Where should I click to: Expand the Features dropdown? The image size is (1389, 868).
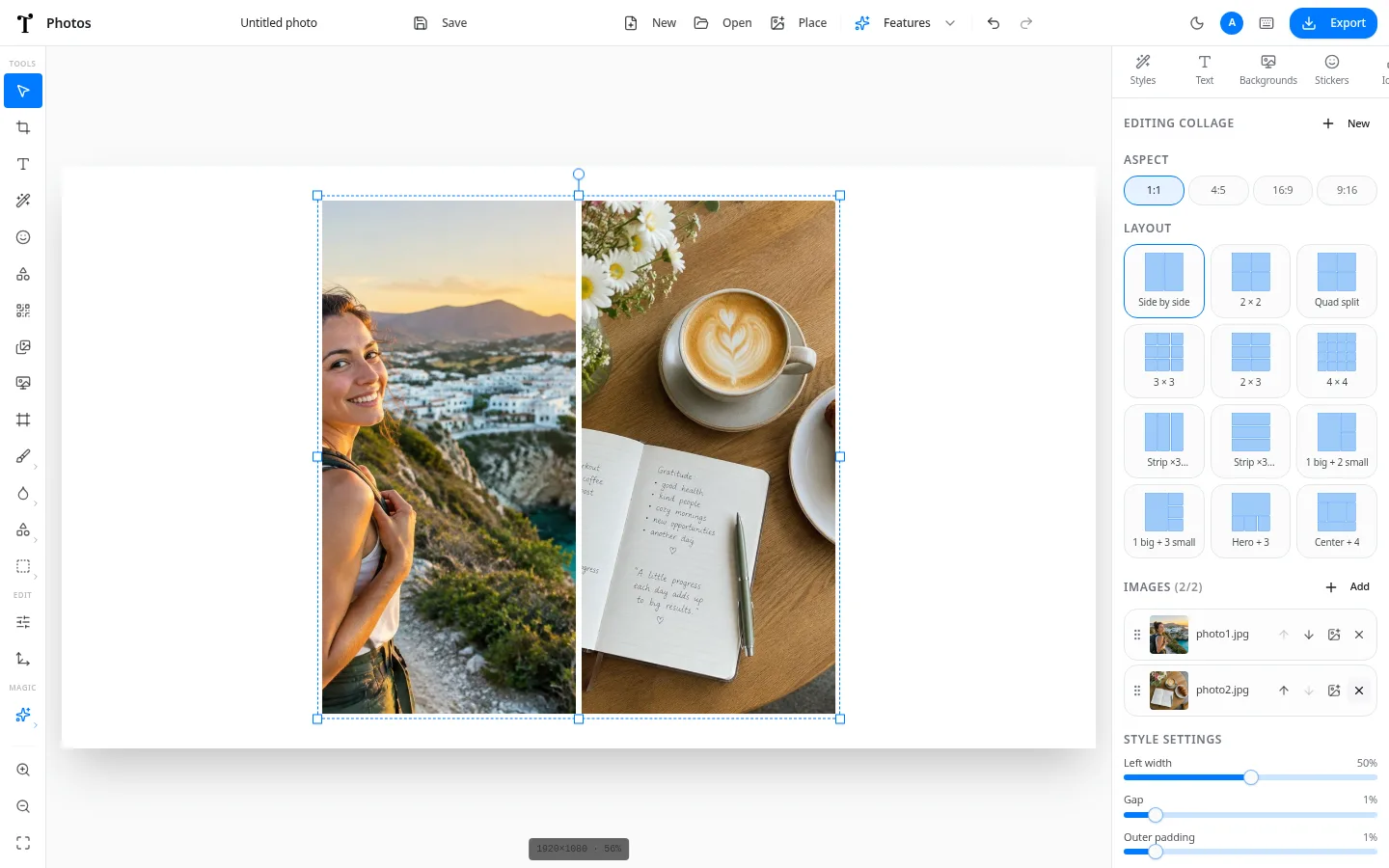[905, 23]
